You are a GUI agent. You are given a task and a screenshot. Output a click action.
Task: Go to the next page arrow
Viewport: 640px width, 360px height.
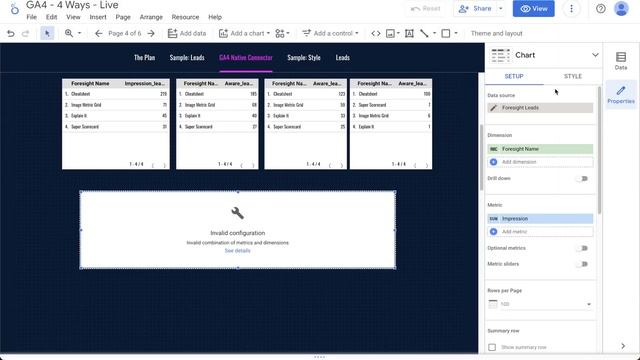pos(151,33)
